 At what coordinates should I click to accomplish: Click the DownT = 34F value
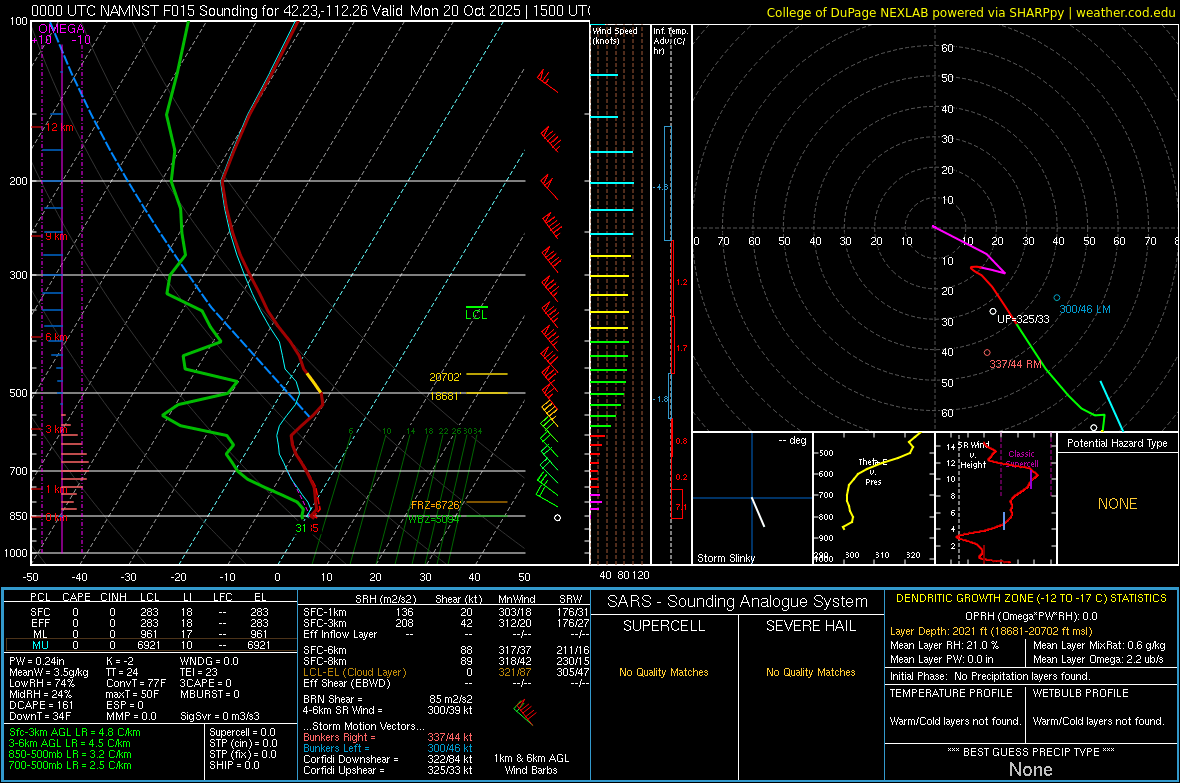point(40,716)
